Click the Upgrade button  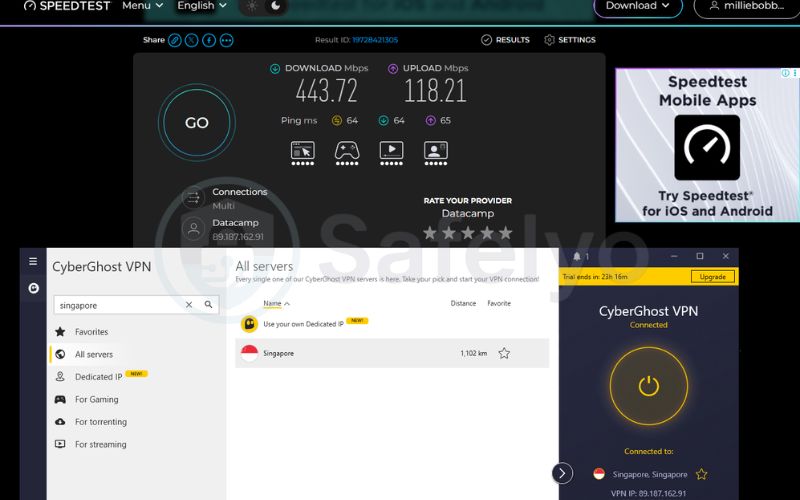(x=713, y=277)
